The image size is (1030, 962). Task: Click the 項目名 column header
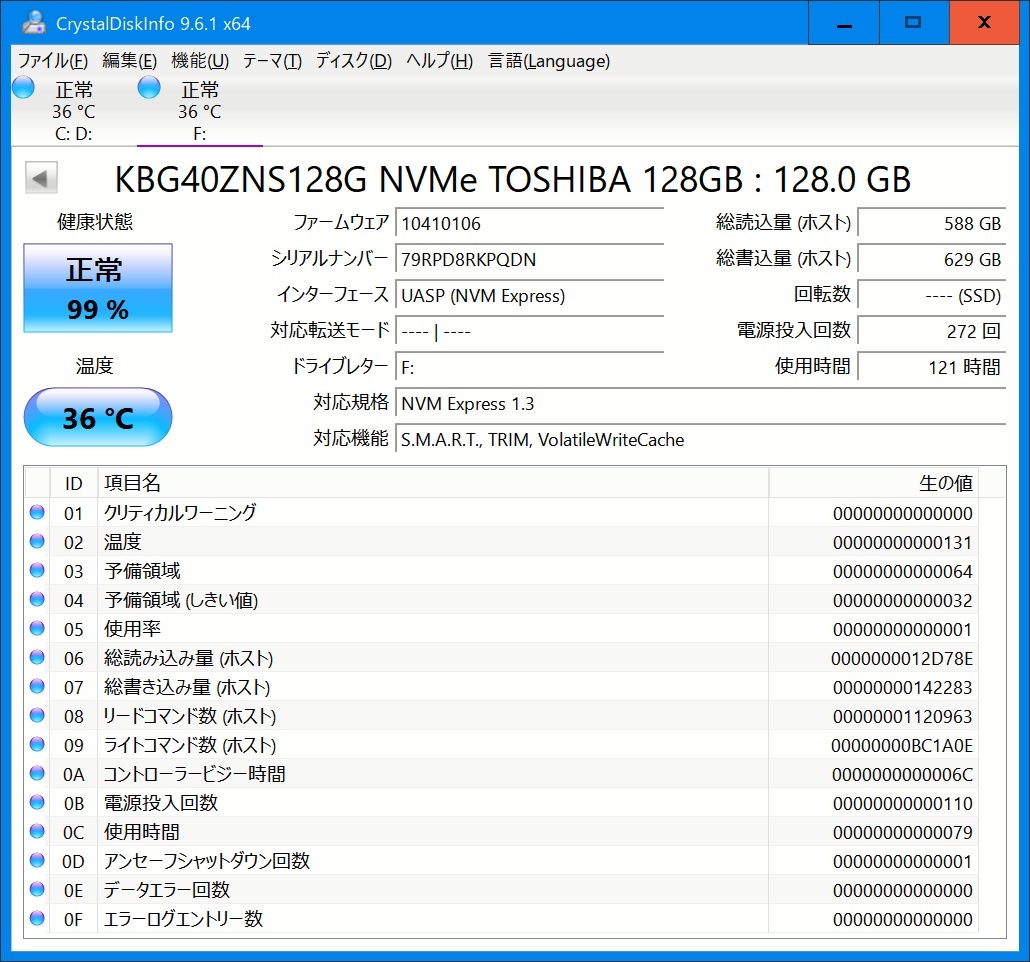132,483
